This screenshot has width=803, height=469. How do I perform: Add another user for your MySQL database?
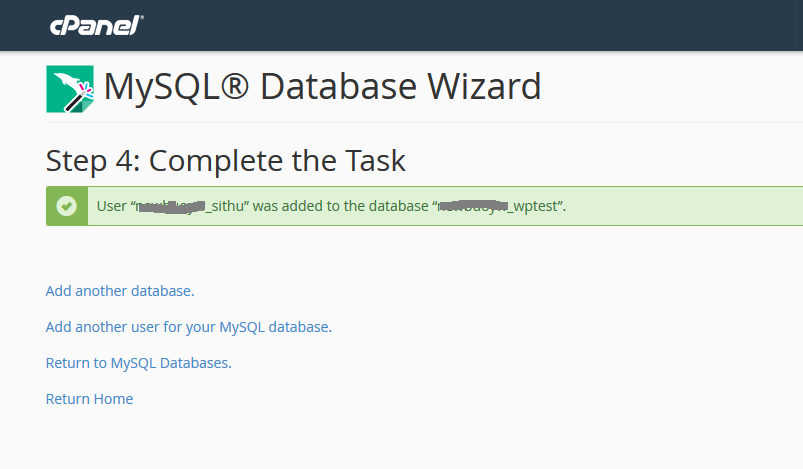click(188, 327)
